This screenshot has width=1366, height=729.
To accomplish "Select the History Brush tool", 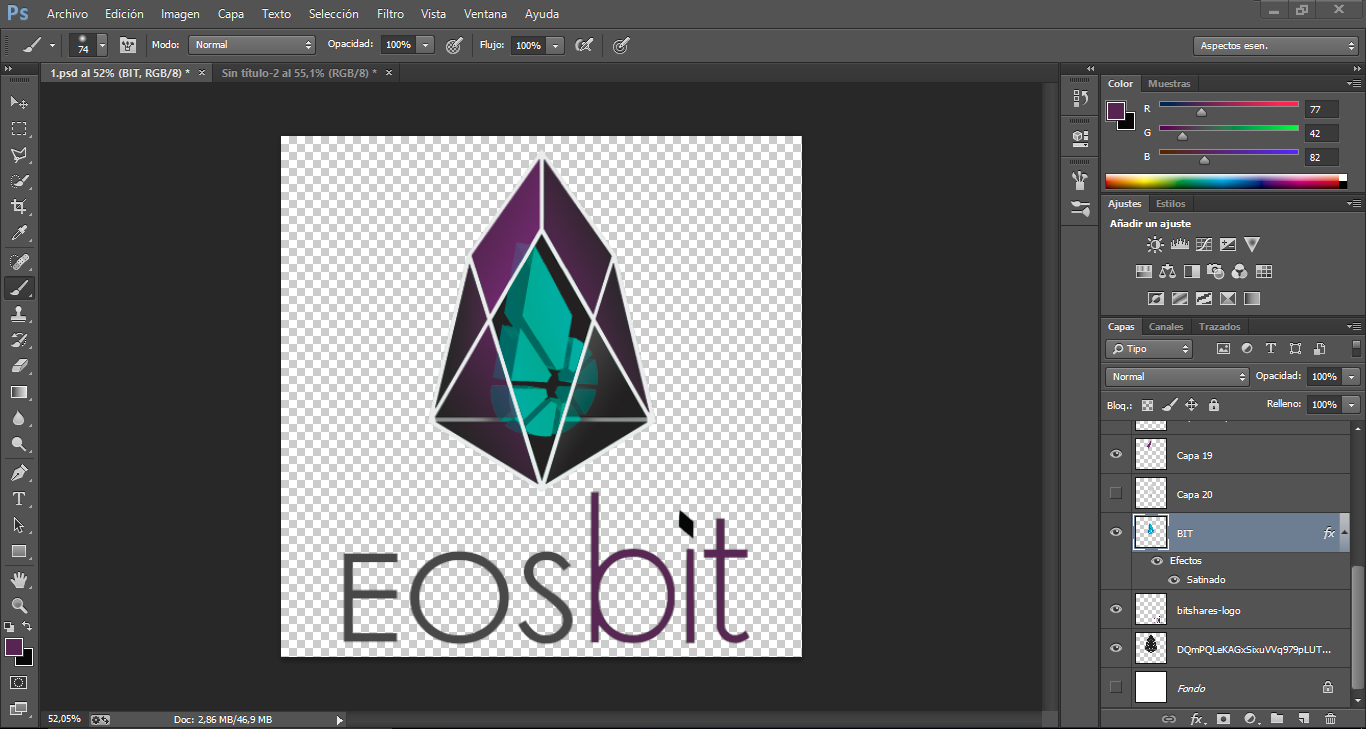I will pos(19,340).
